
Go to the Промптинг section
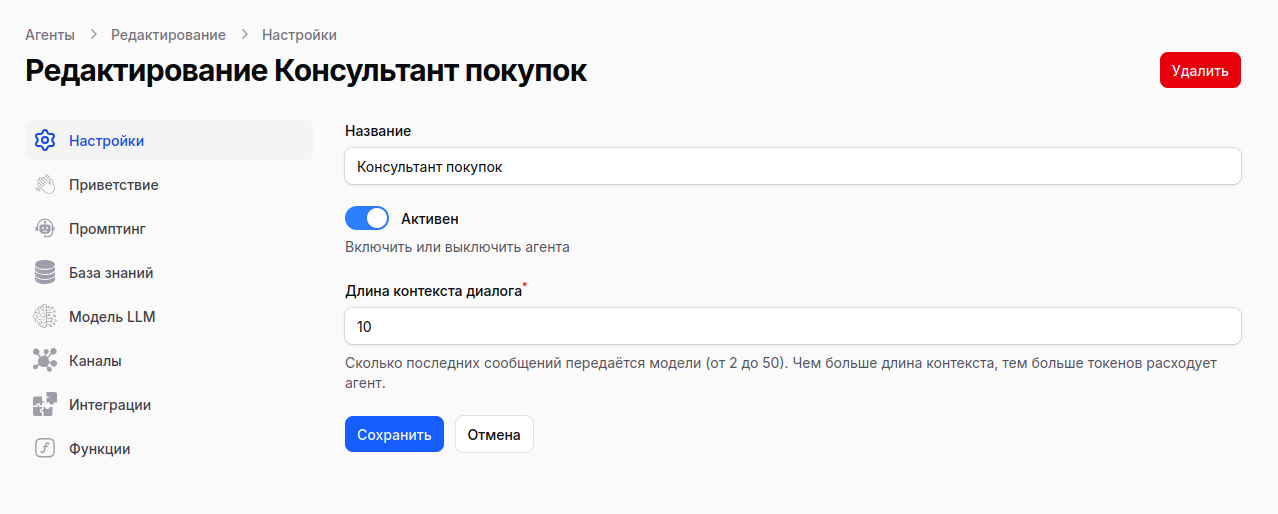(x=169, y=229)
